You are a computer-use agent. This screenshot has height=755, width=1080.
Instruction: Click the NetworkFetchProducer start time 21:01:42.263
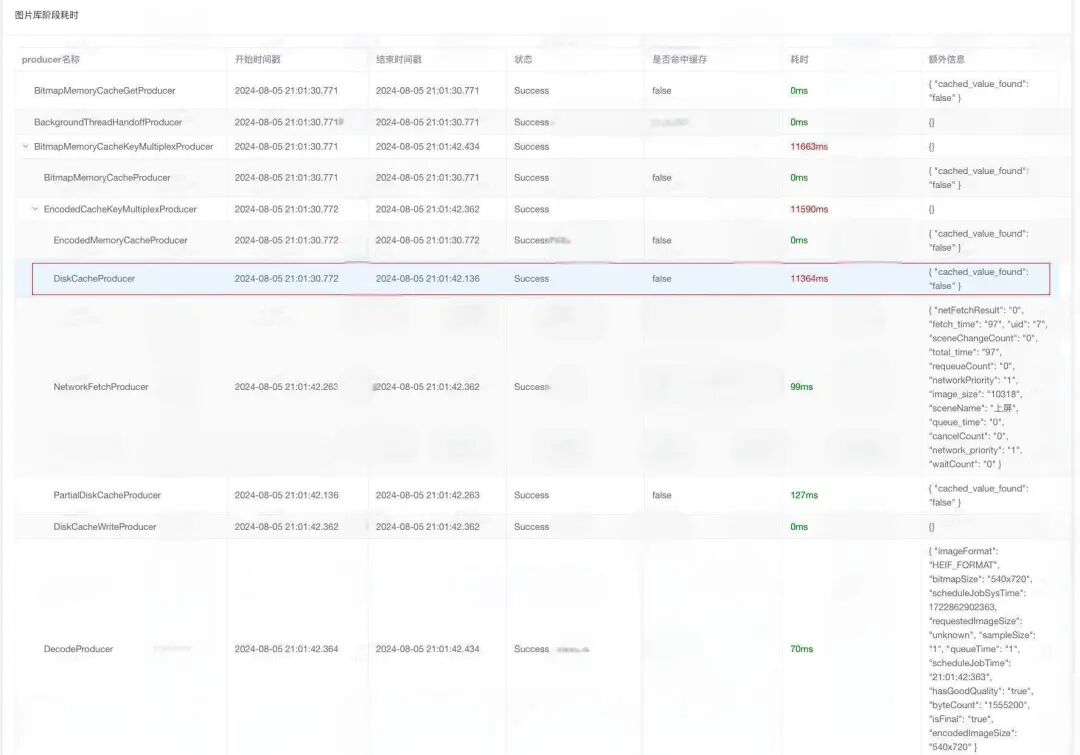pyautogui.click(x=287, y=386)
